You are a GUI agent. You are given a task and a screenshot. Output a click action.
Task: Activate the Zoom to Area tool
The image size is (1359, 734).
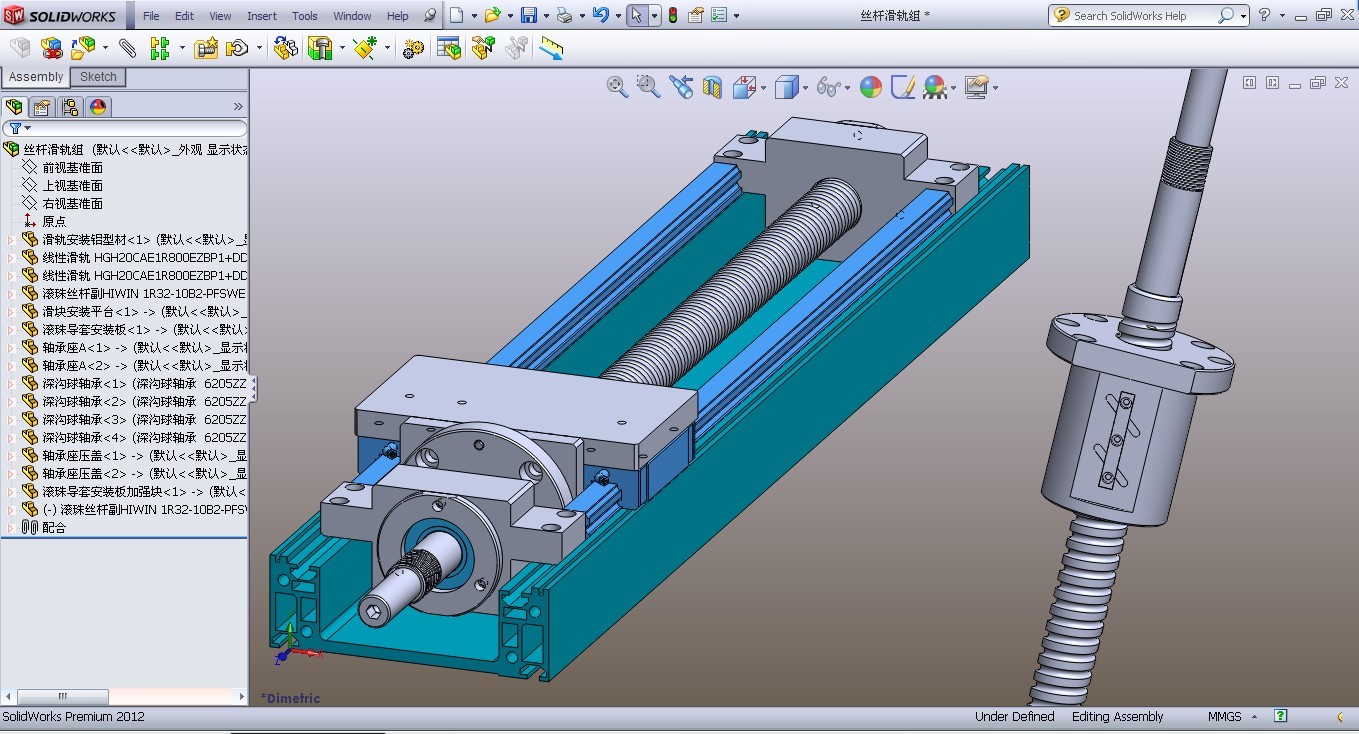[x=649, y=87]
